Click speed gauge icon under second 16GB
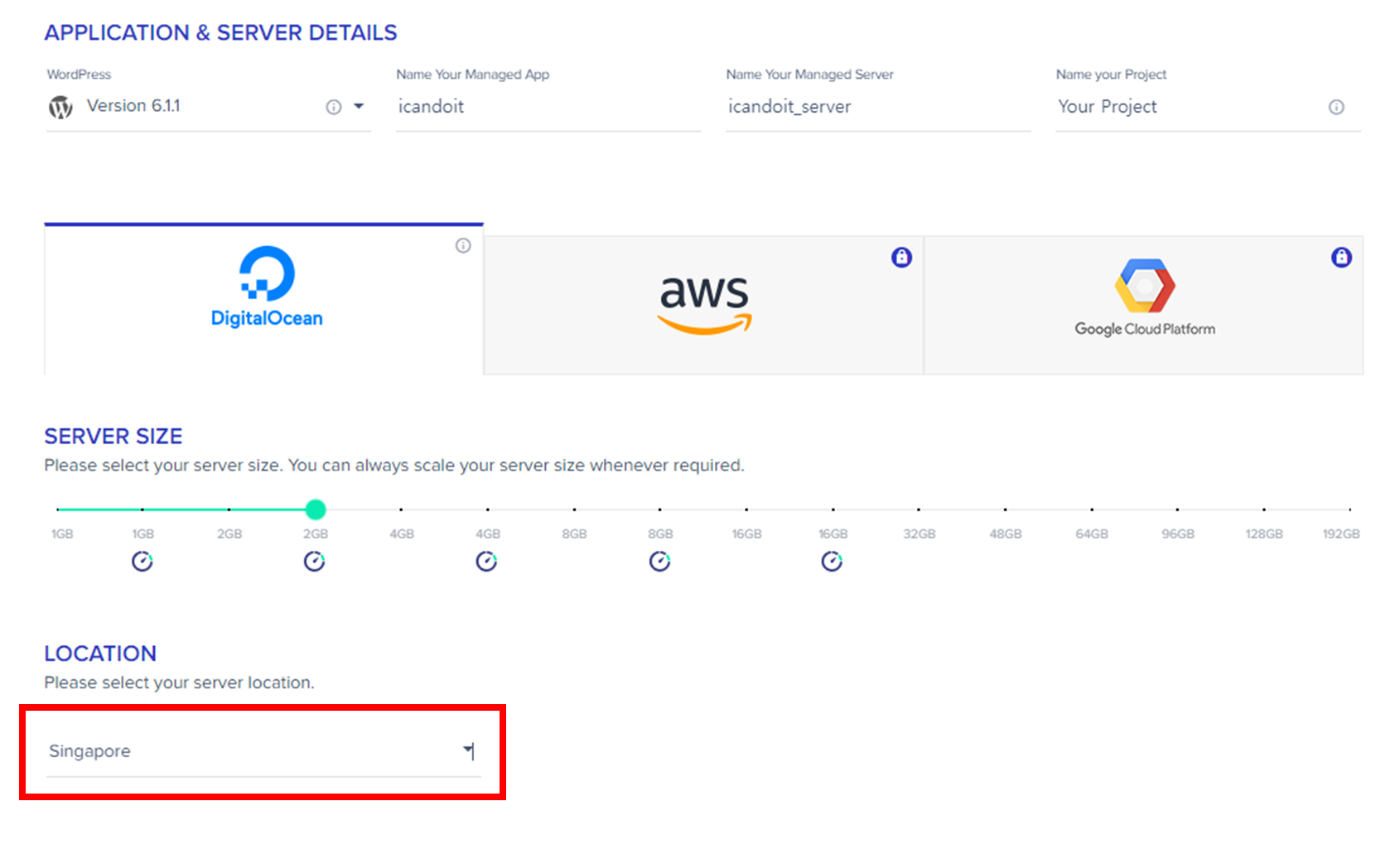1400x859 pixels. pyautogui.click(x=832, y=562)
